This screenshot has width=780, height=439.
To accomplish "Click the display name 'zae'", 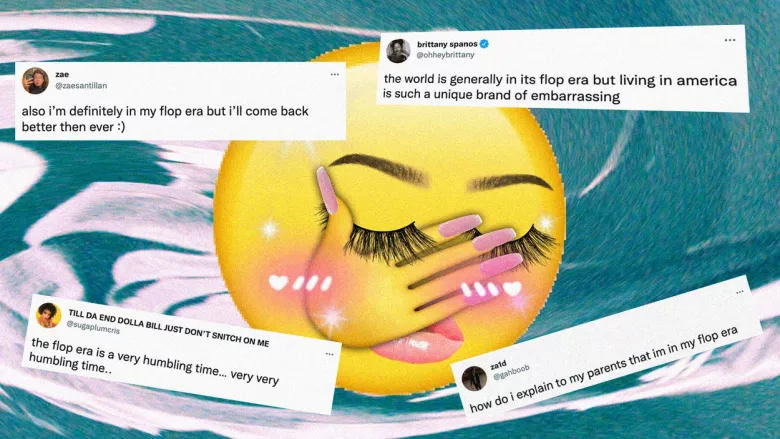I will tap(62, 75).
